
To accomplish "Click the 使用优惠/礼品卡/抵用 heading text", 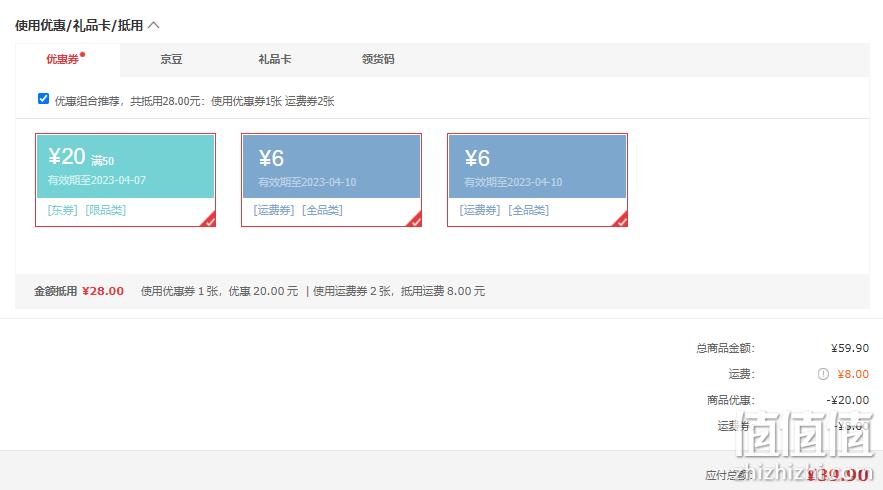I will pos(79,25).
